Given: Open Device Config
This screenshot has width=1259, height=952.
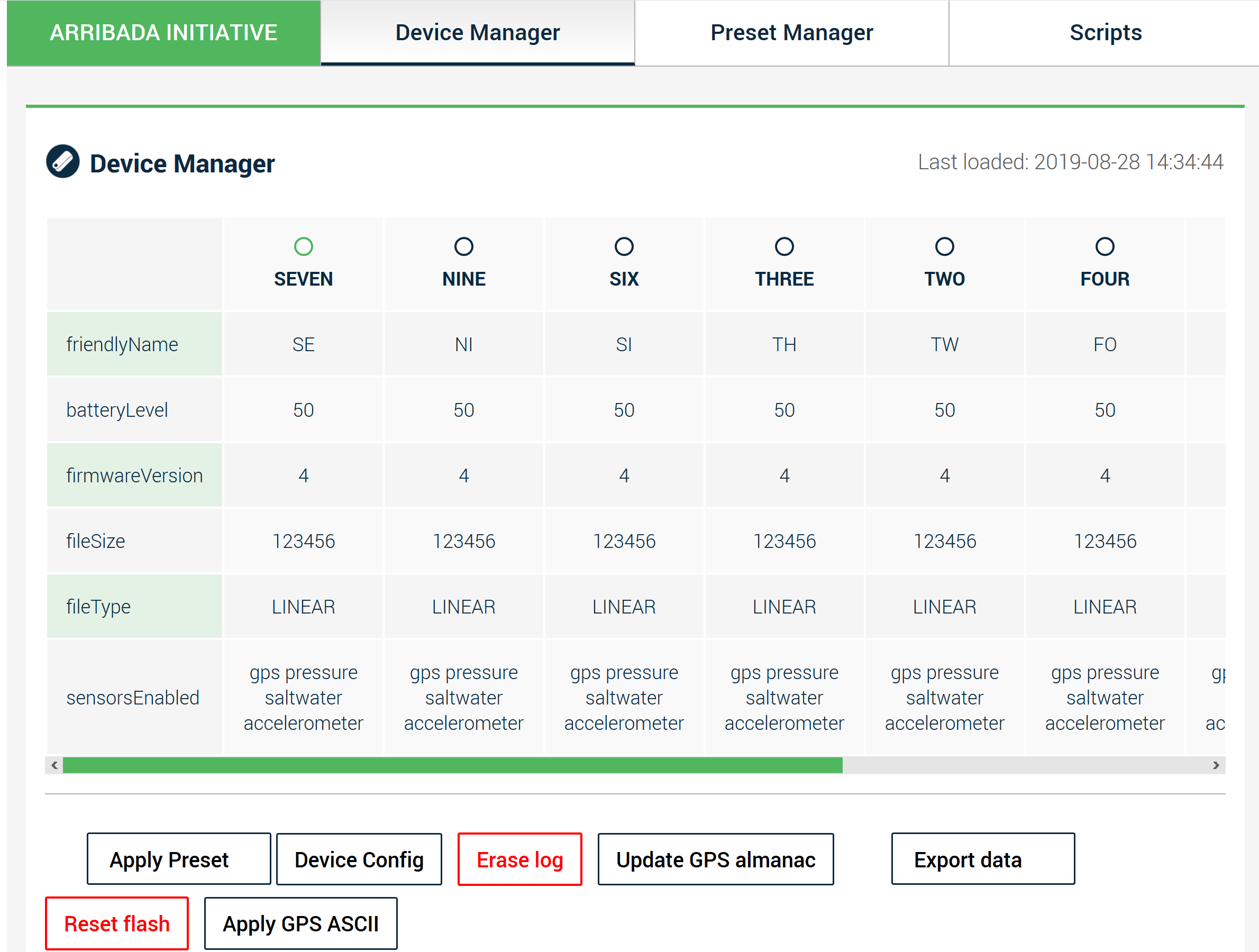Looking at the screenshot, I should click(x=359, y=859).
